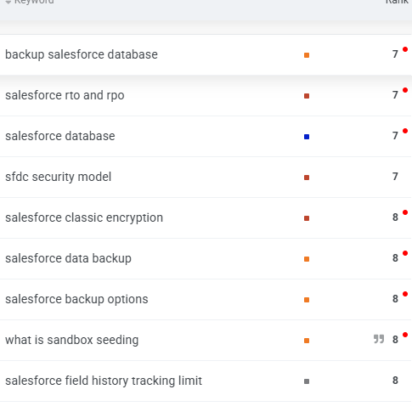Open the salesforce rto and rpo keyword
This screenshot has height=412, width=412.
(65, 95)
